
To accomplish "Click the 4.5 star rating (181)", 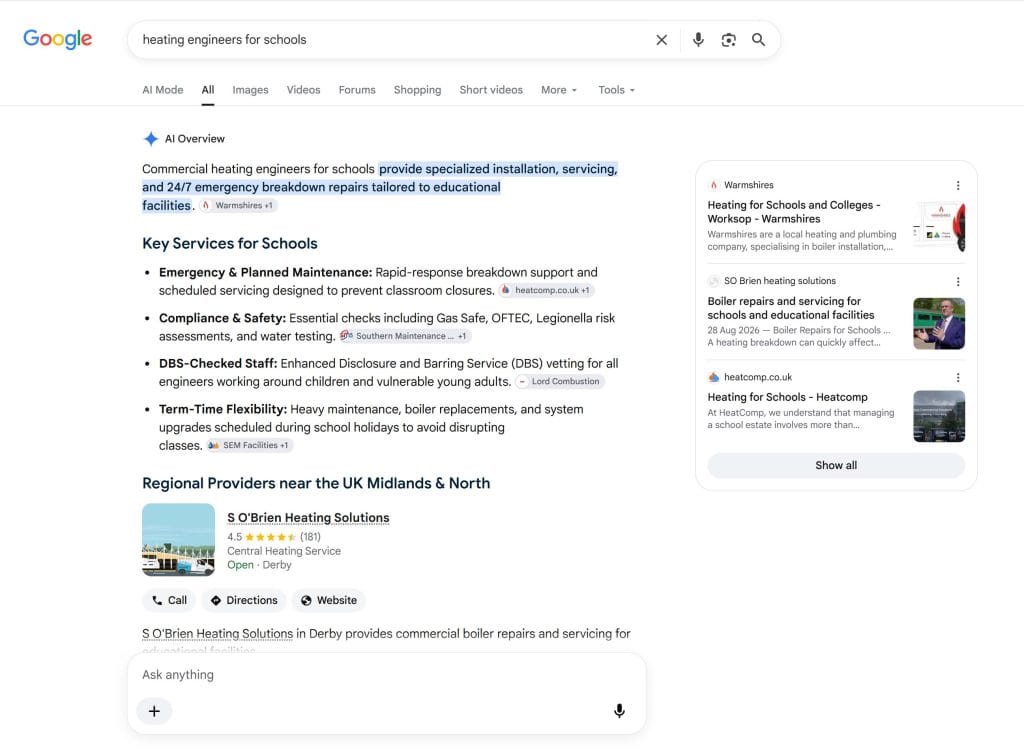I will coord(274,537).
